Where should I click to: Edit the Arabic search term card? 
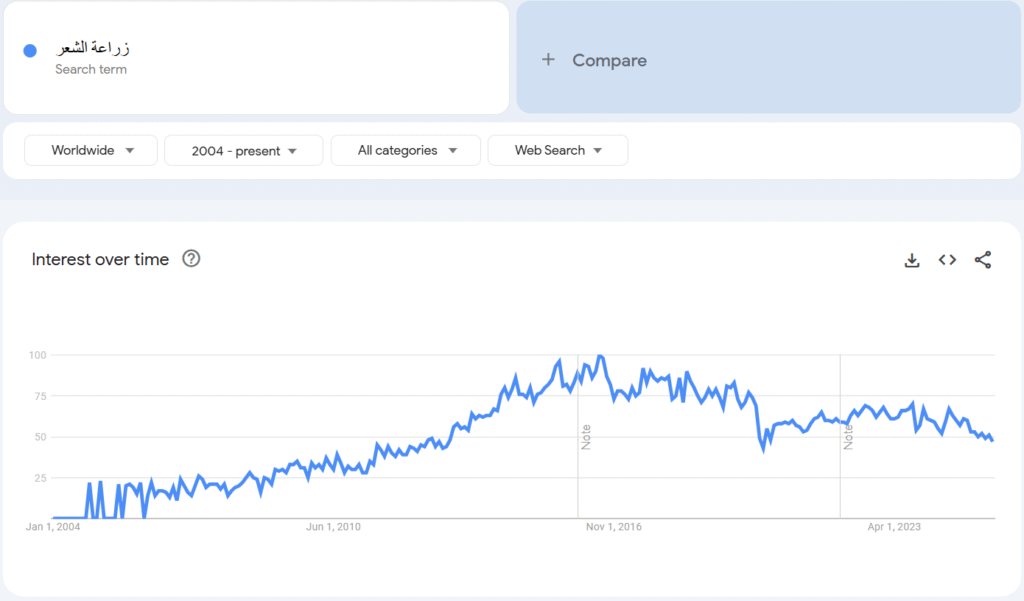click(256, 57)
